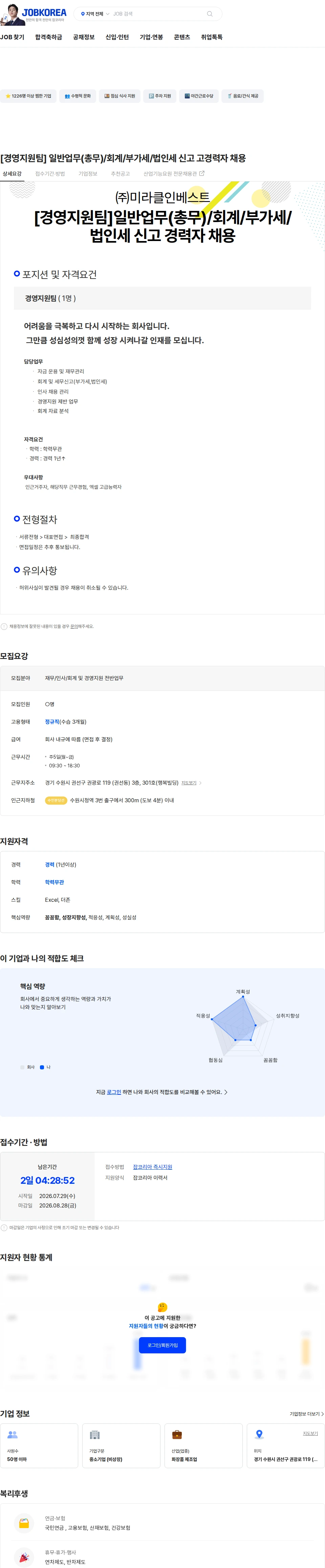Select the 기업·연봉 navigation item

point(152,37)
